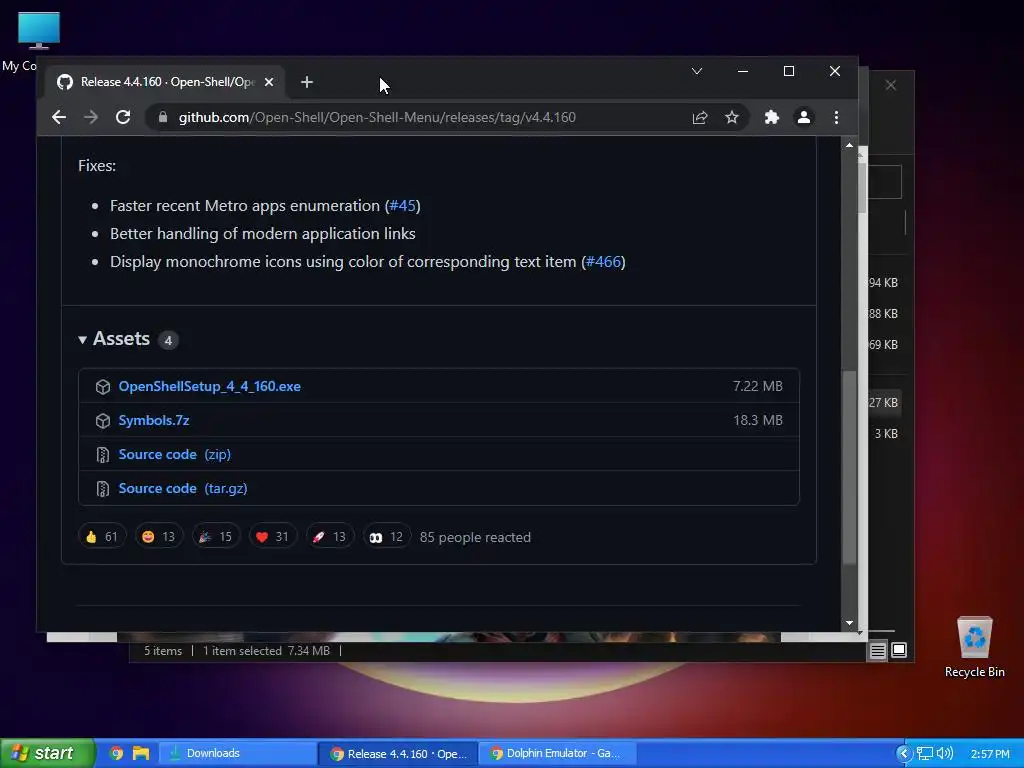The image size is (1024, 768).
Task: React with party popper (15)
Action: tap(216, 537)
